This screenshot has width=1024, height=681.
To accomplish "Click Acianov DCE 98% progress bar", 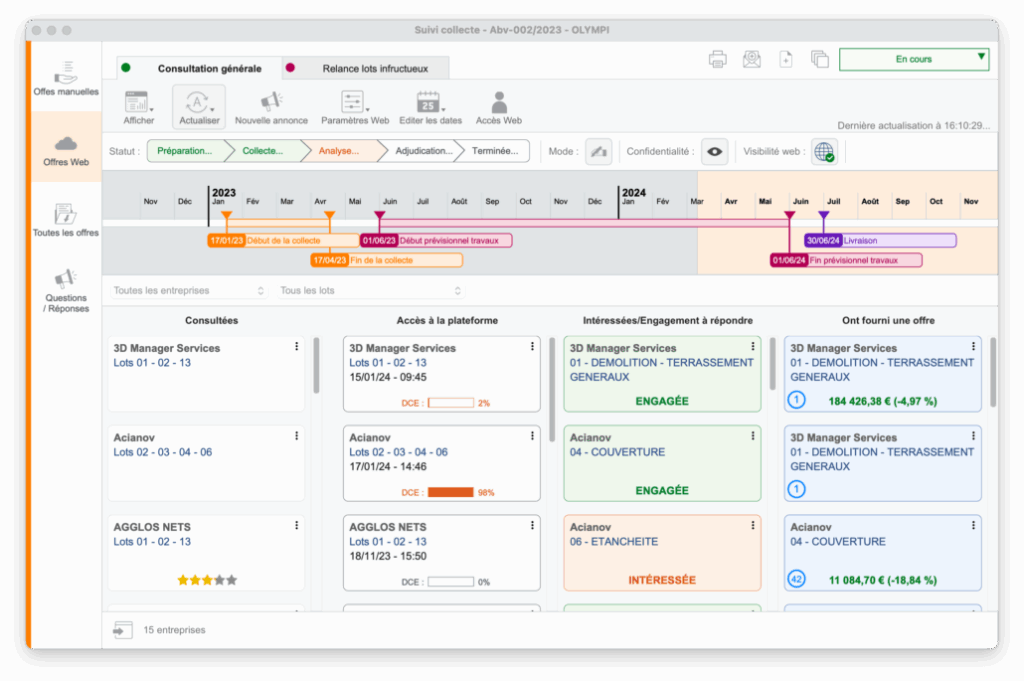I will (450, 492).
